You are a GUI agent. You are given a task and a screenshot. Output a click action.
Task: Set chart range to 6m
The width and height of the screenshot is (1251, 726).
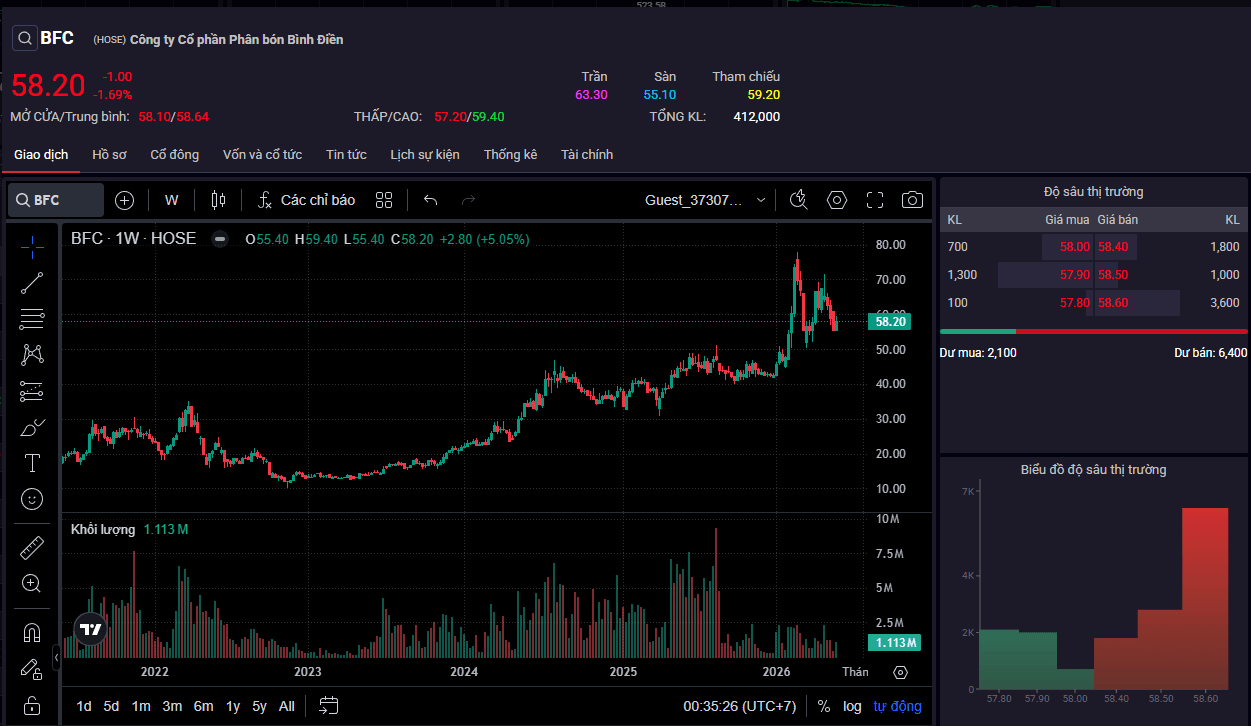coord(203,706)
